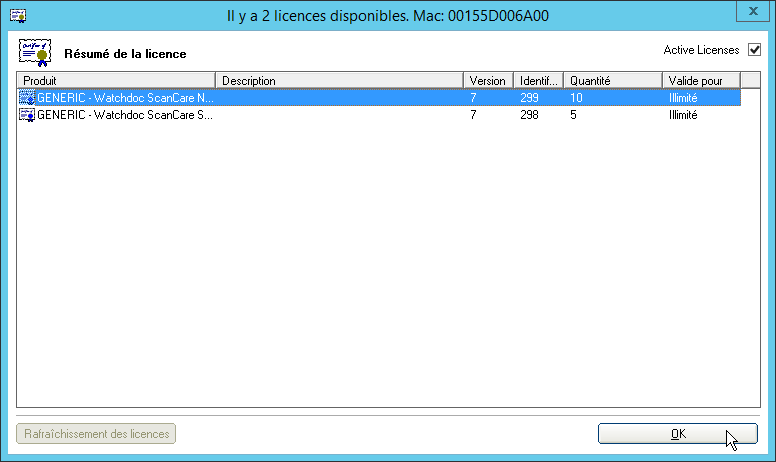Sort by the Version column header
This screenshot has width=776, height=462.
click(x=488, y=80)
